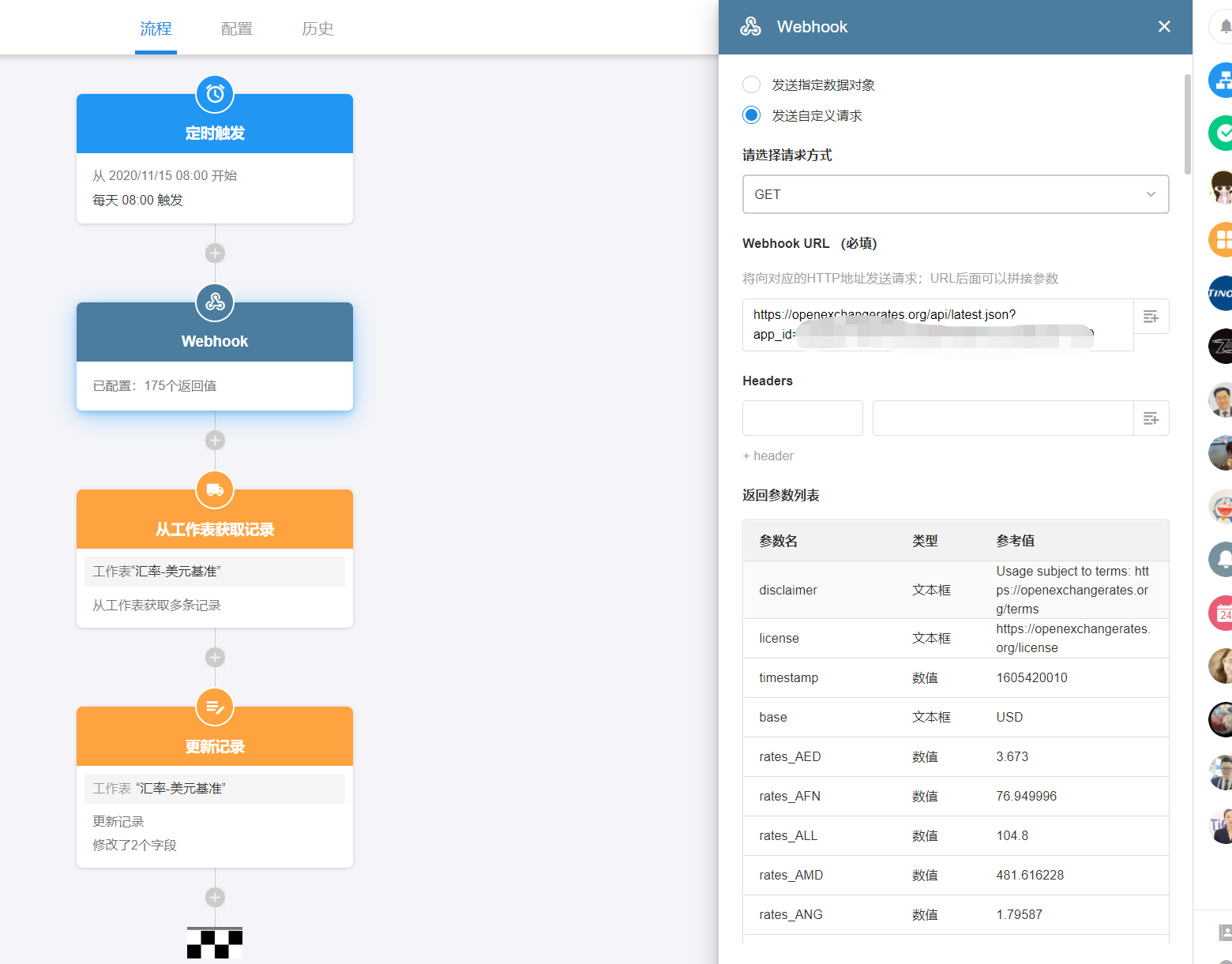Click the timer trigger clock icon
This screenshot has width=1232, height=964.
click(215, 95)
